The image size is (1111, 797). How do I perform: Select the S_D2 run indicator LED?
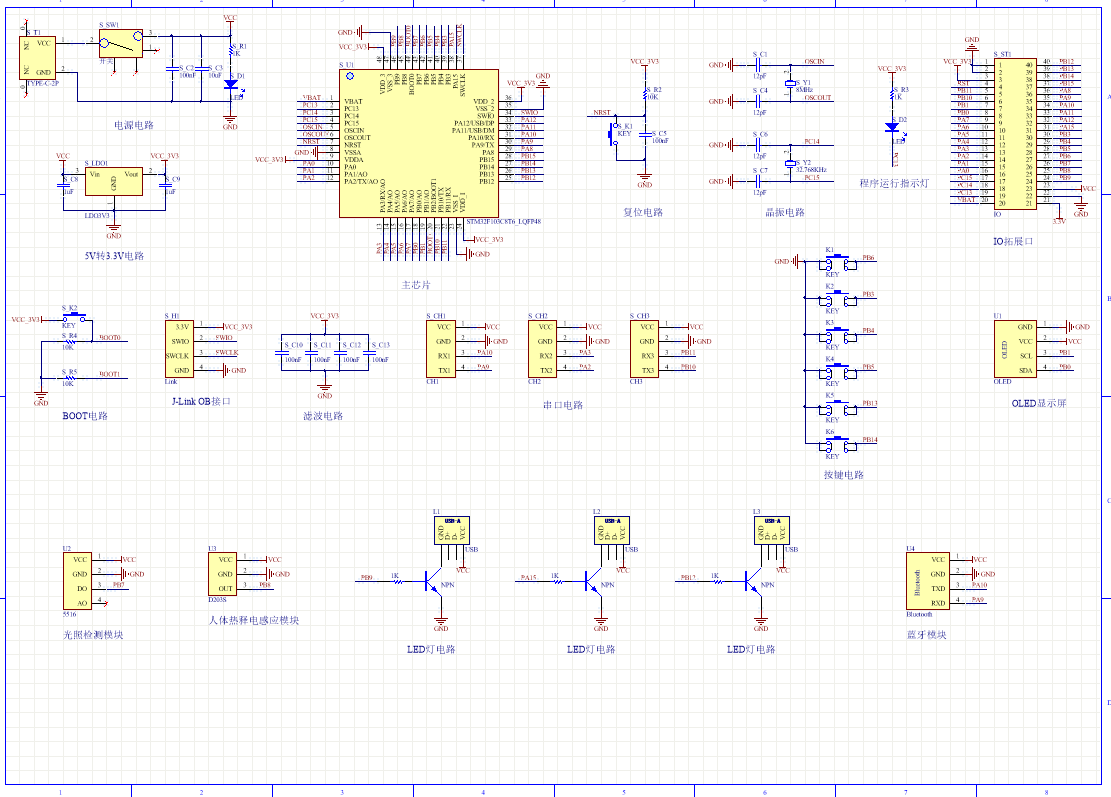892,128
